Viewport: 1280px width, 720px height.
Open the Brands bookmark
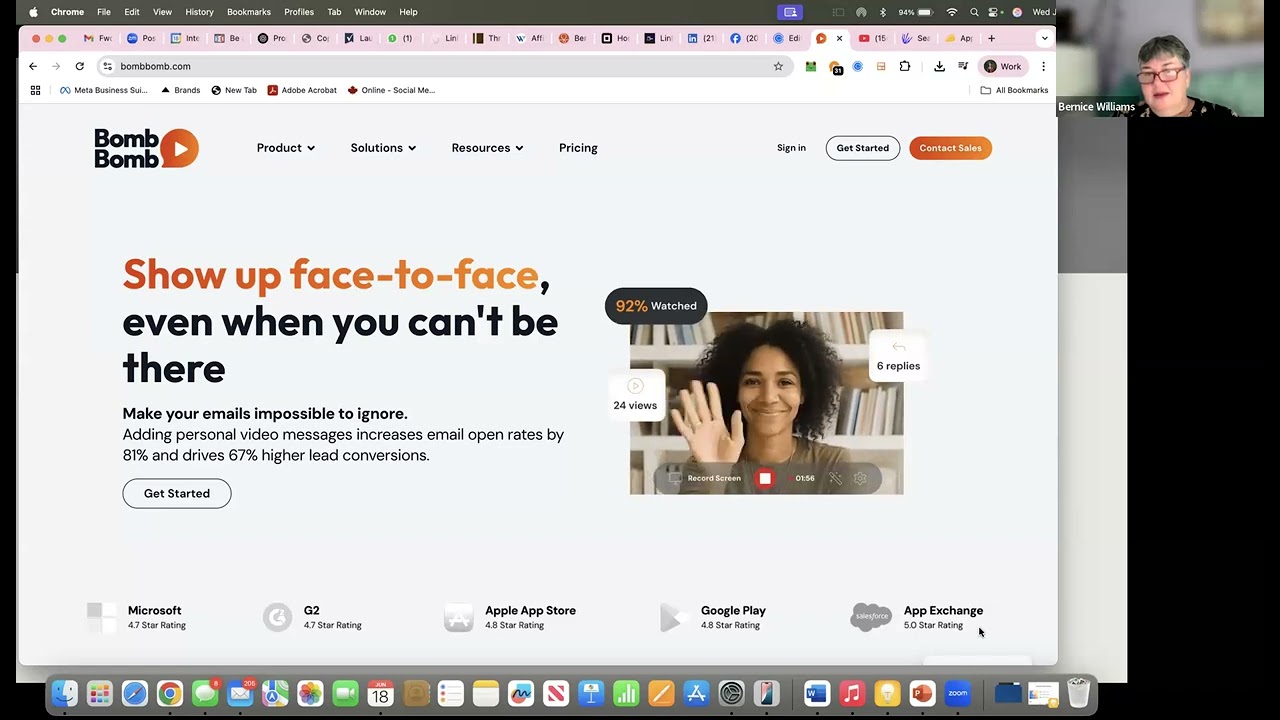[180, 90]
